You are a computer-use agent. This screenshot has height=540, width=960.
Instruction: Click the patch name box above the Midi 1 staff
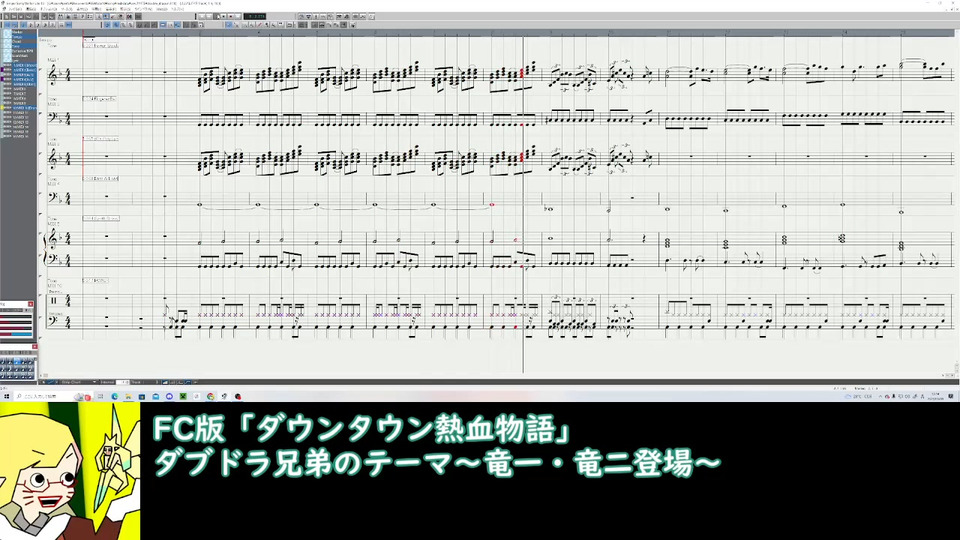101,46
